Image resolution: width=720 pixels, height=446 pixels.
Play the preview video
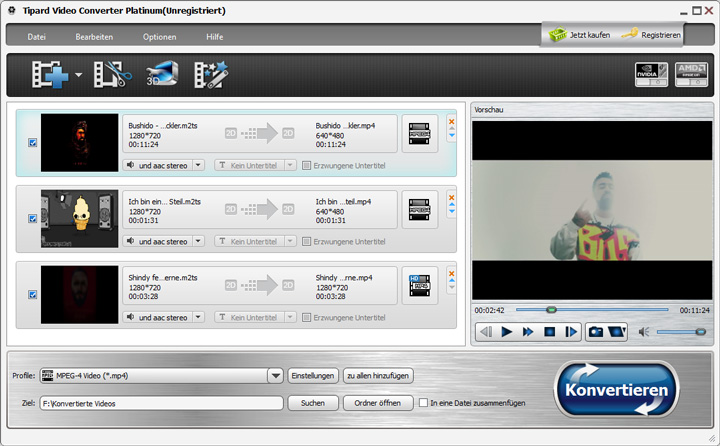(506, 331)
